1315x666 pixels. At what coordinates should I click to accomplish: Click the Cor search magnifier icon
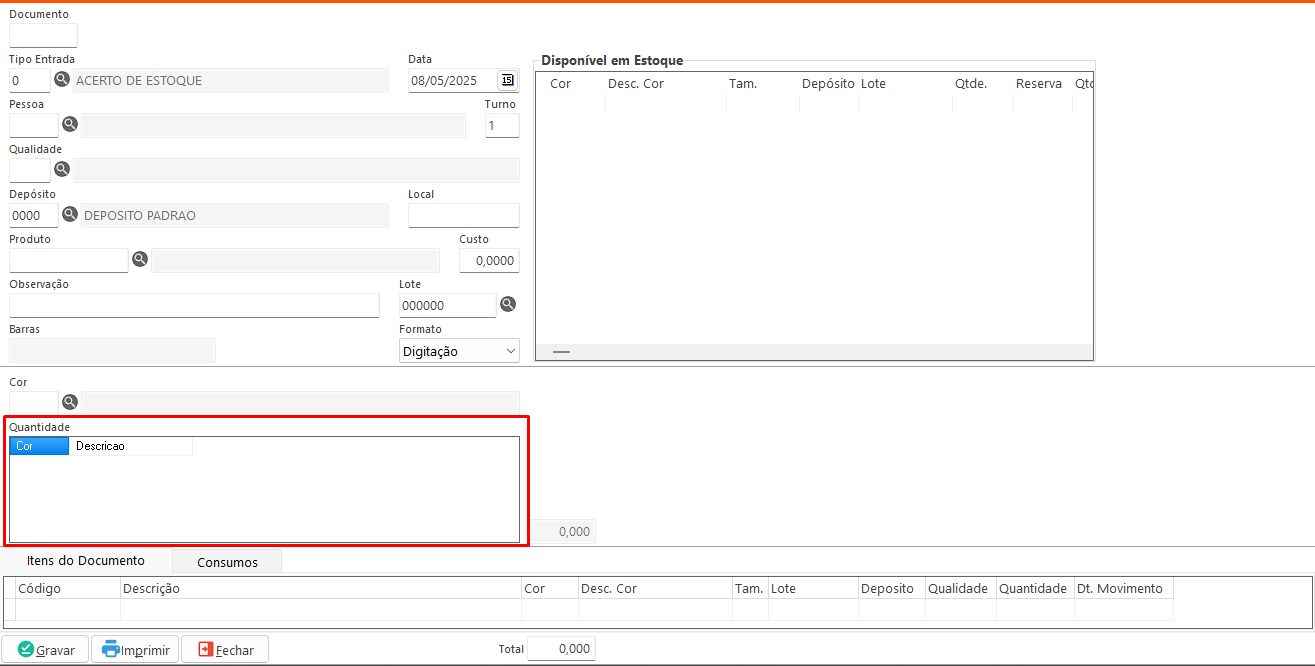click(x=70, y=402)
